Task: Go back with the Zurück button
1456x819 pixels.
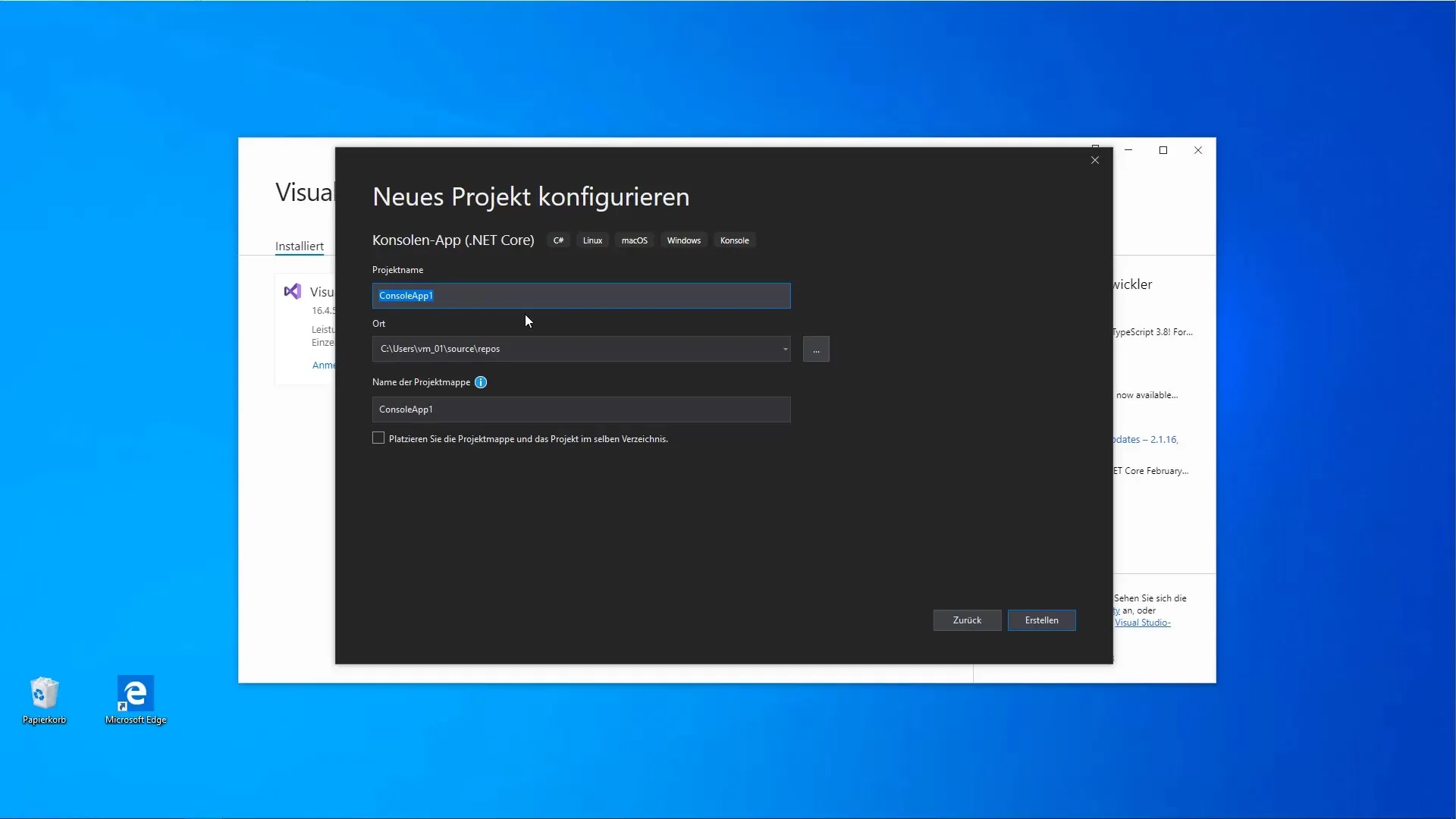Action: (x=967, y=620)
